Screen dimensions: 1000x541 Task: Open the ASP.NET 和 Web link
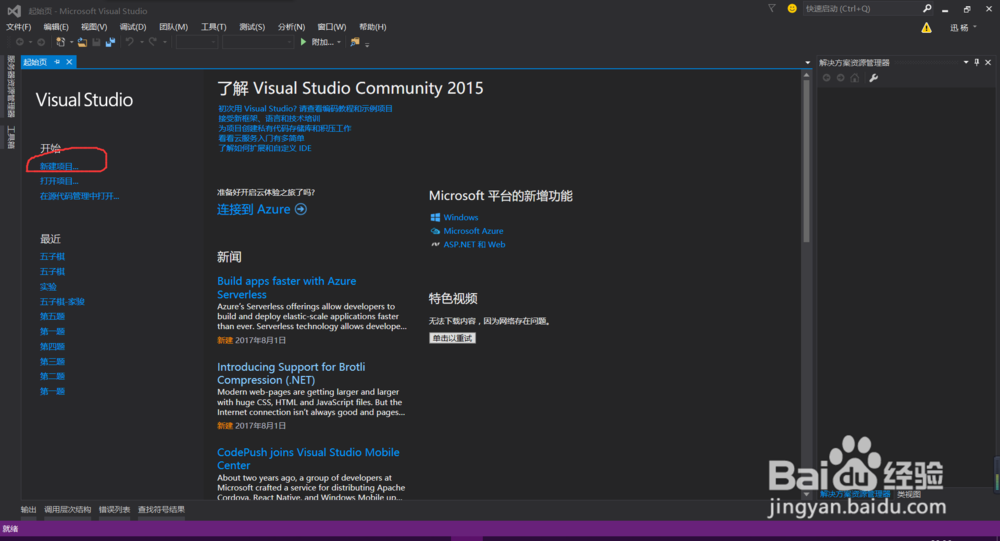coord(474,244)
